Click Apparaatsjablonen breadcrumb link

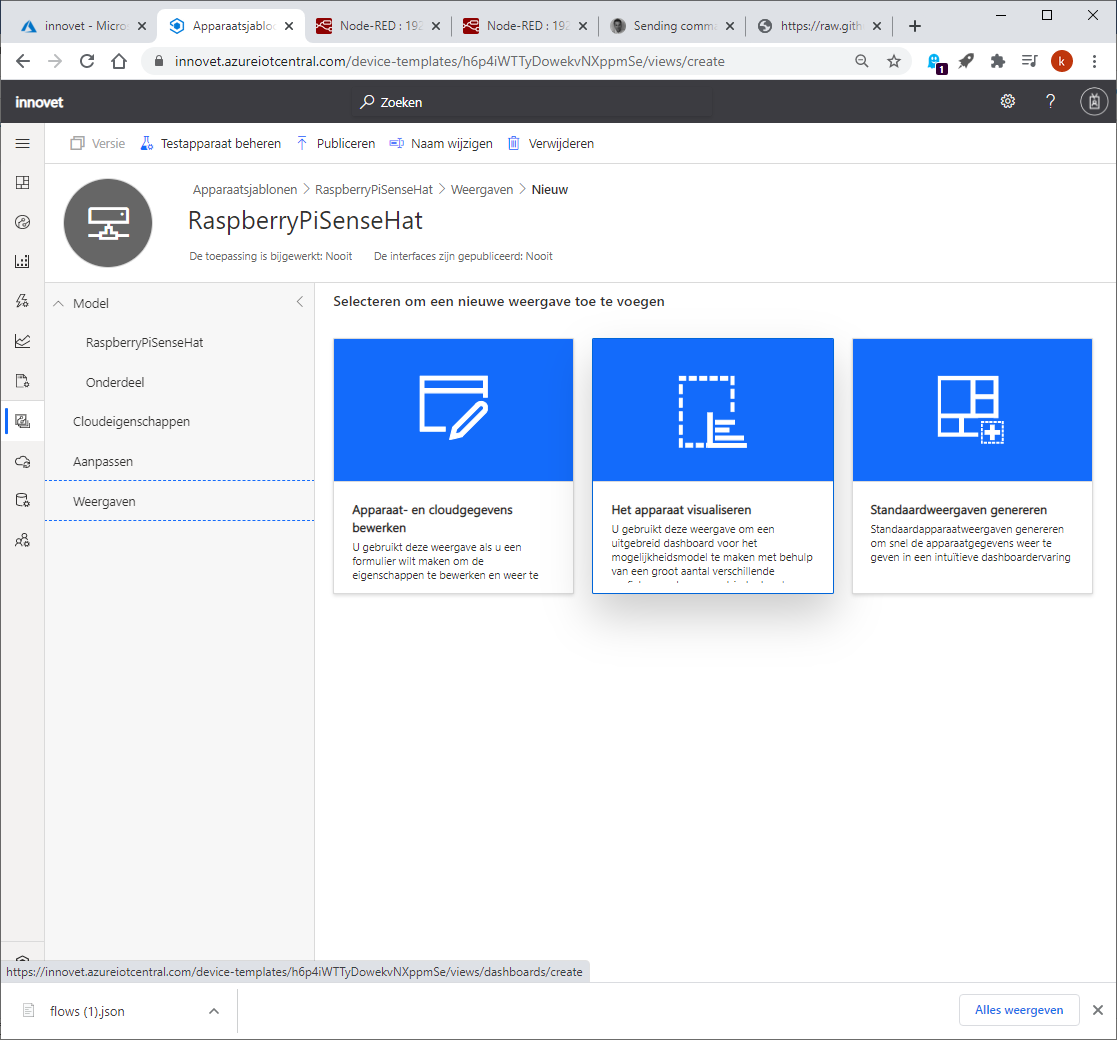[244, 189]
